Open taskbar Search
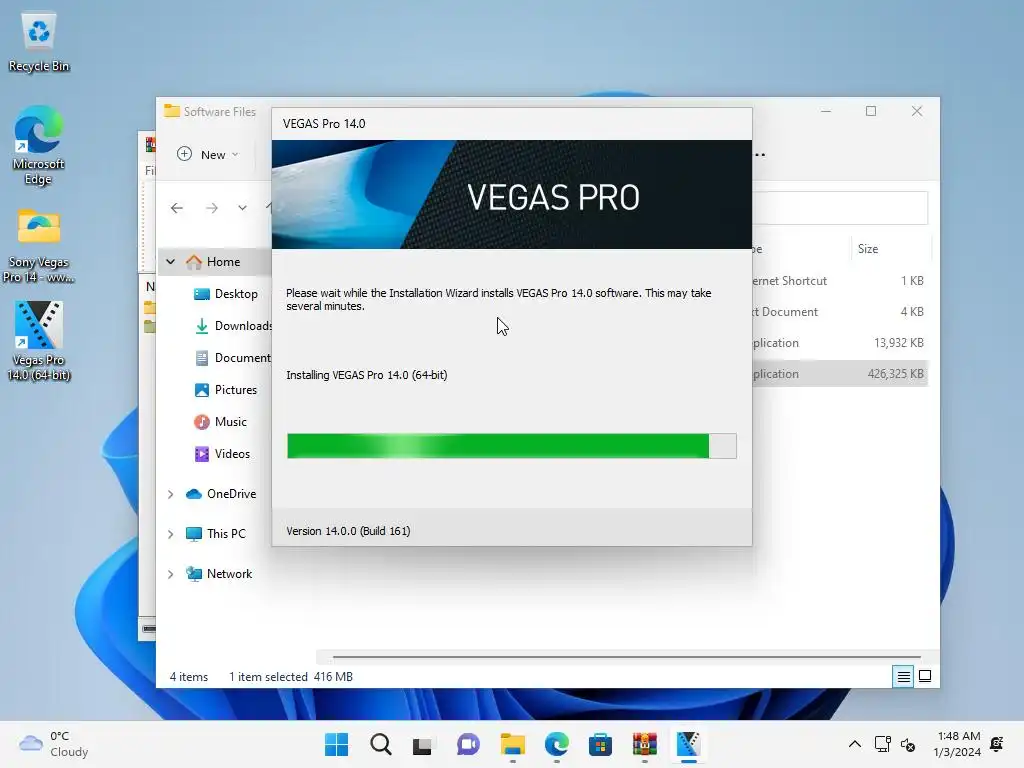The width and height of the screenshot is (1024, 768). point(381,744)
